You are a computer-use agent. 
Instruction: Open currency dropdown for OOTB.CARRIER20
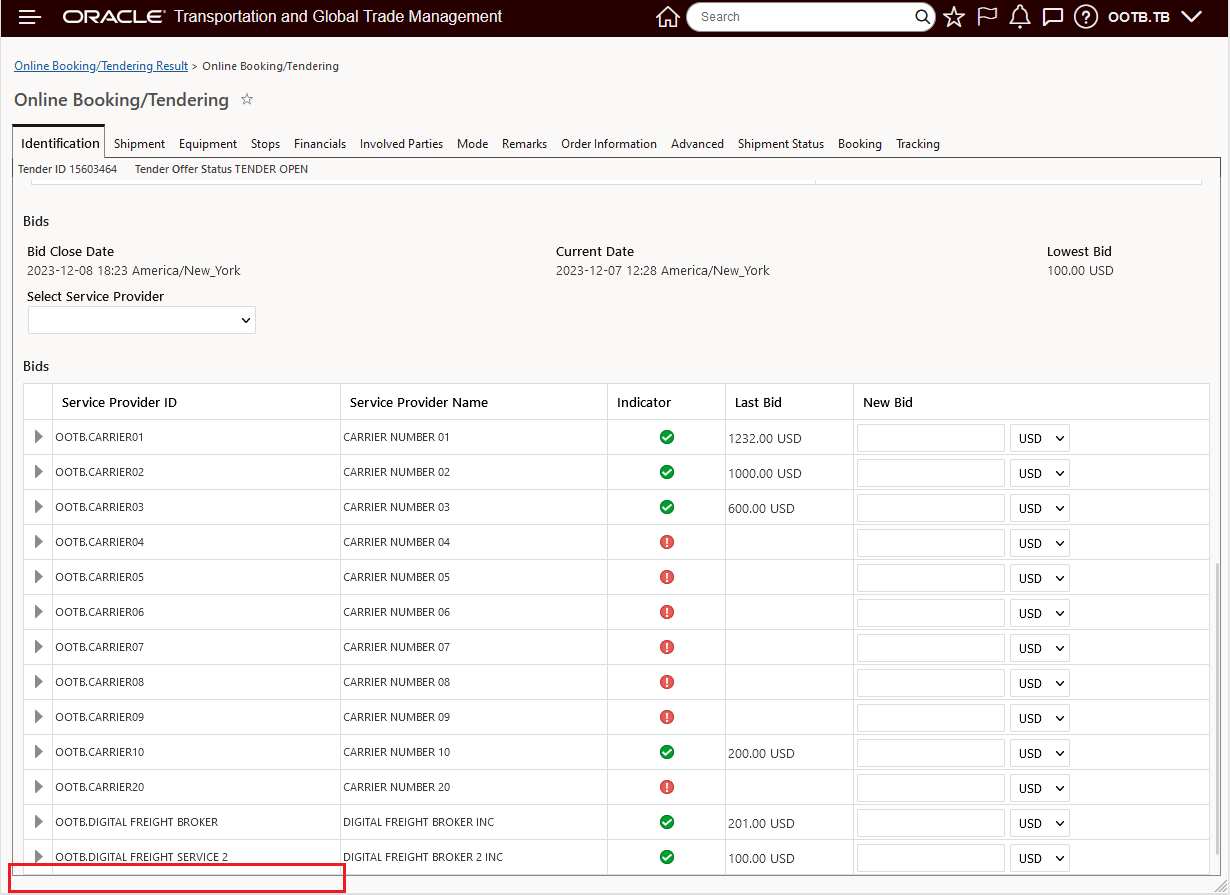click(x=1040, y=788)
